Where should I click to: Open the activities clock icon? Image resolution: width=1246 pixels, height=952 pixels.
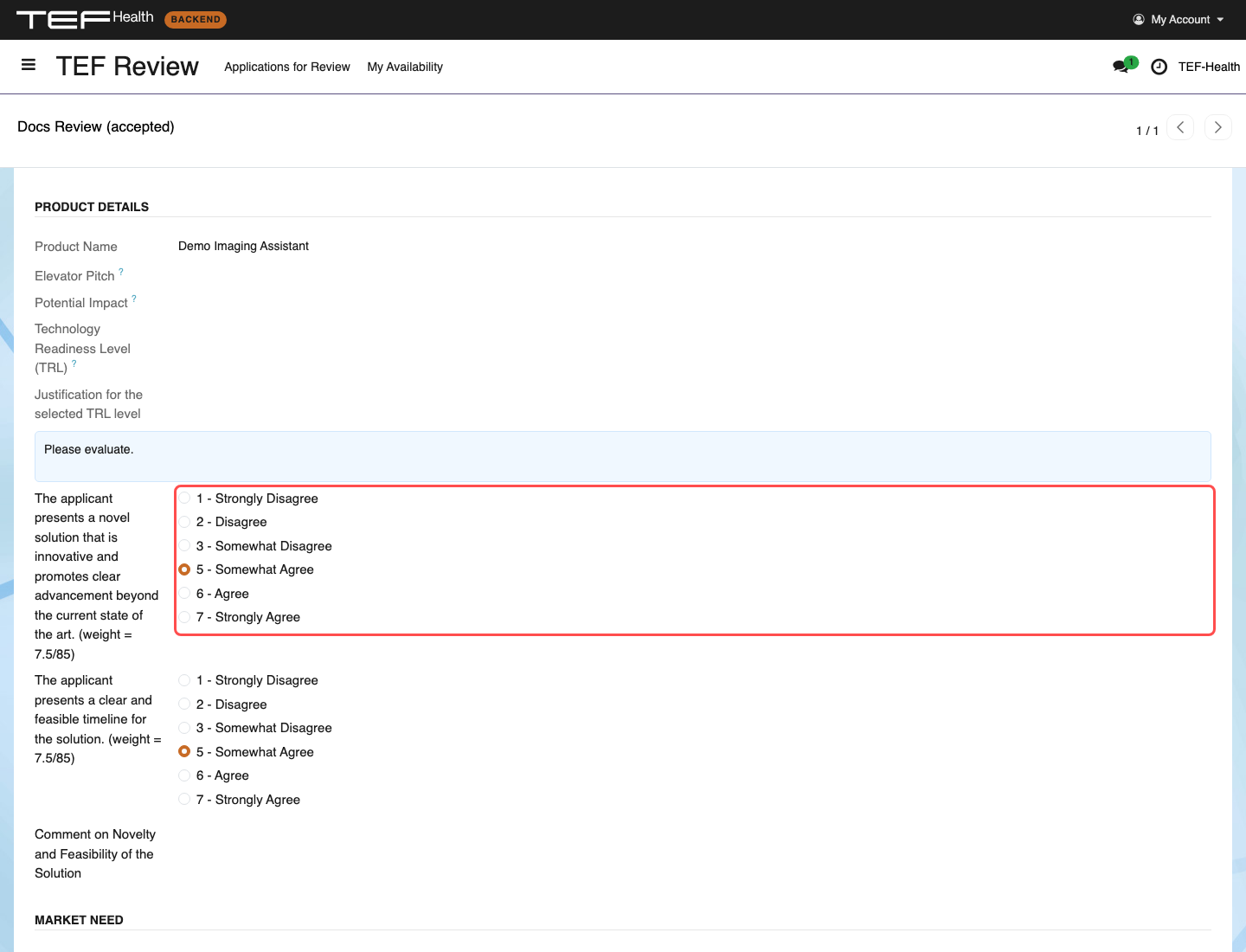point(1159,67)
